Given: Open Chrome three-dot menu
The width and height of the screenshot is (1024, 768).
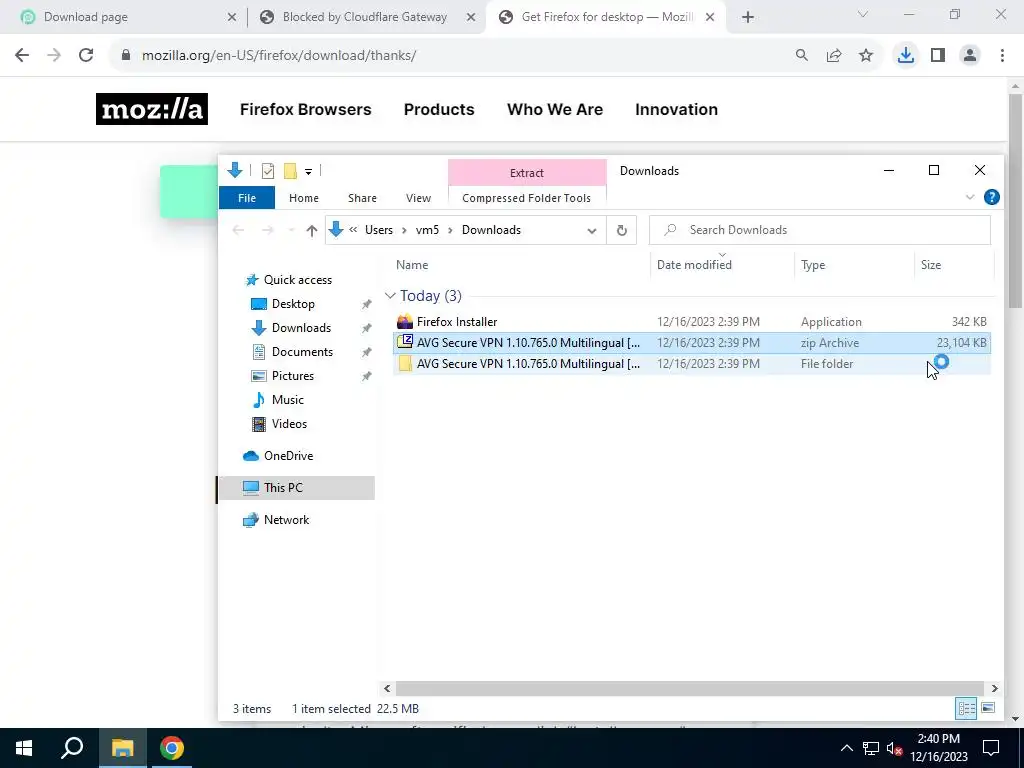Looking at the screenshot, I should coord(1002,56).
